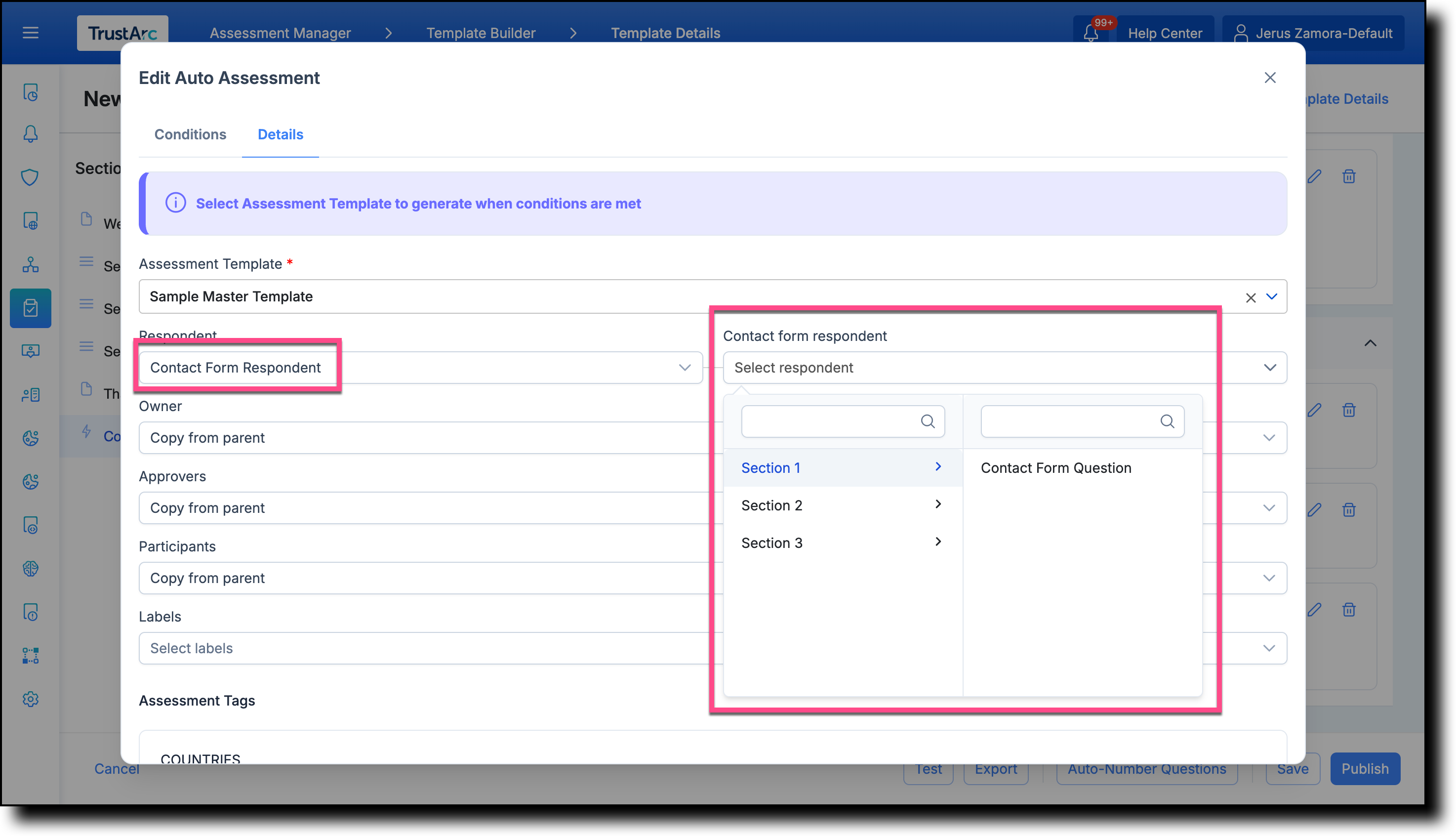This screenshot has height=836, width=1456.
Task: Expand Section 1 in respondent picker
Action: [843, 467]
